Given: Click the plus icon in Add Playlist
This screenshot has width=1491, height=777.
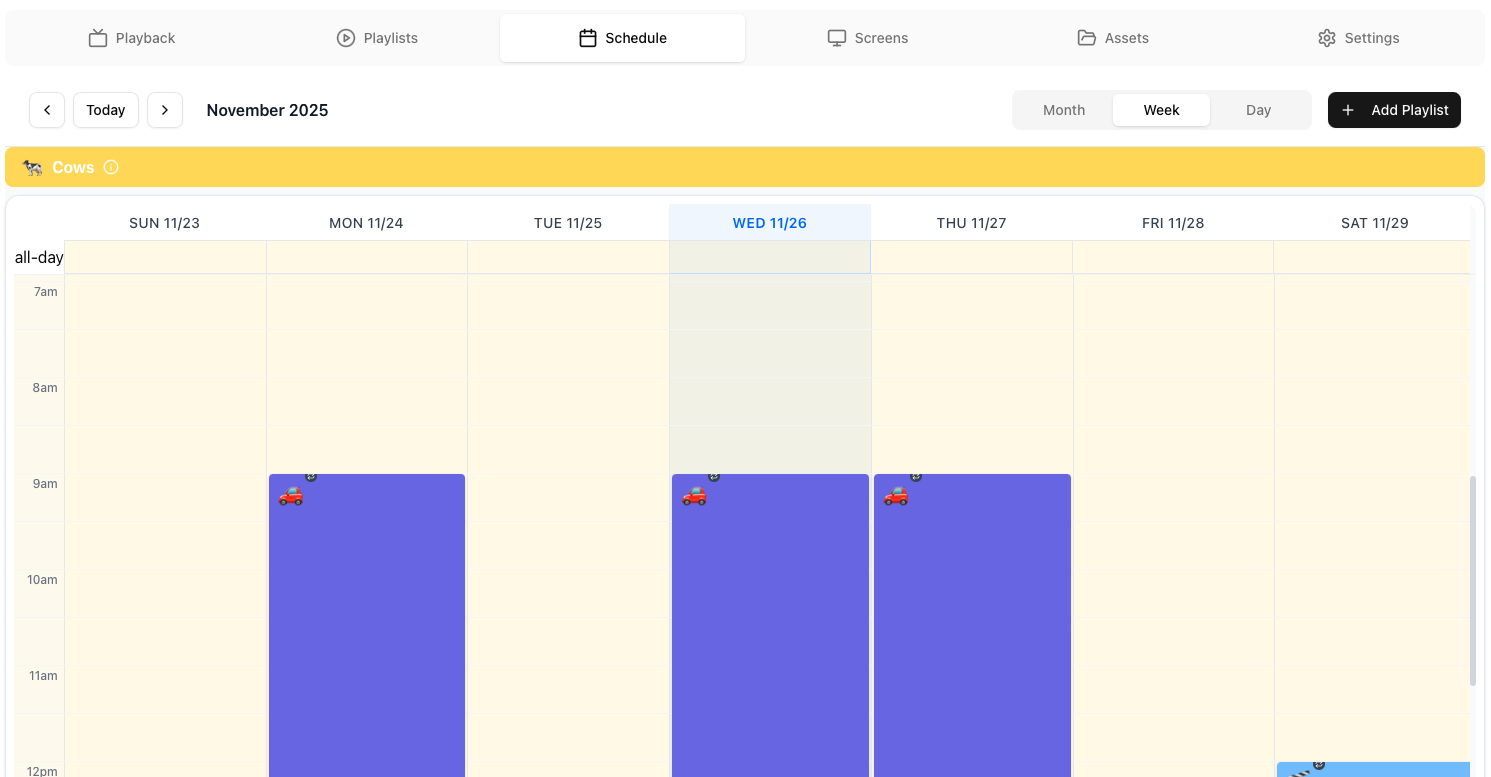Looking at the screenshot, I should coord(1348,110).
